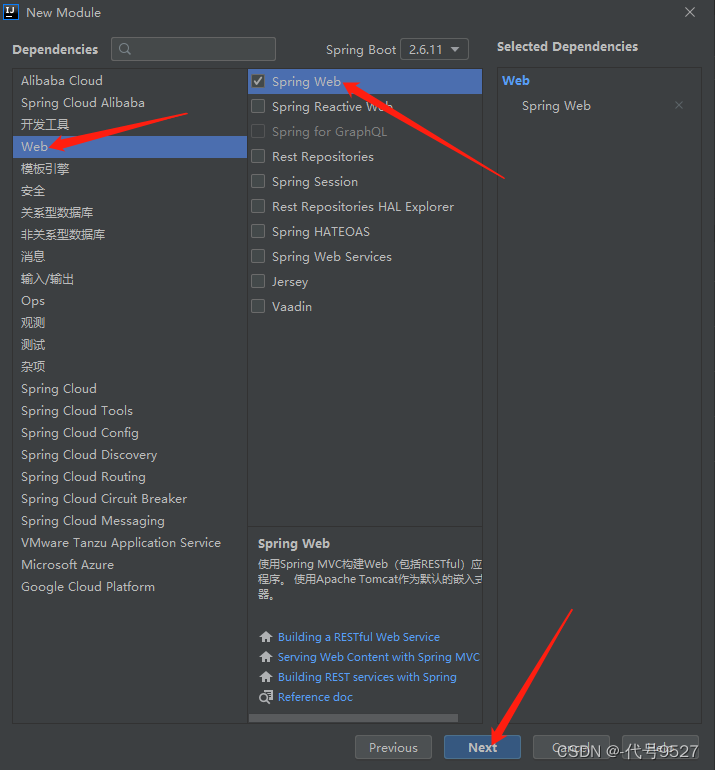Enable the Vaadin checkbox

click(258, 306)
